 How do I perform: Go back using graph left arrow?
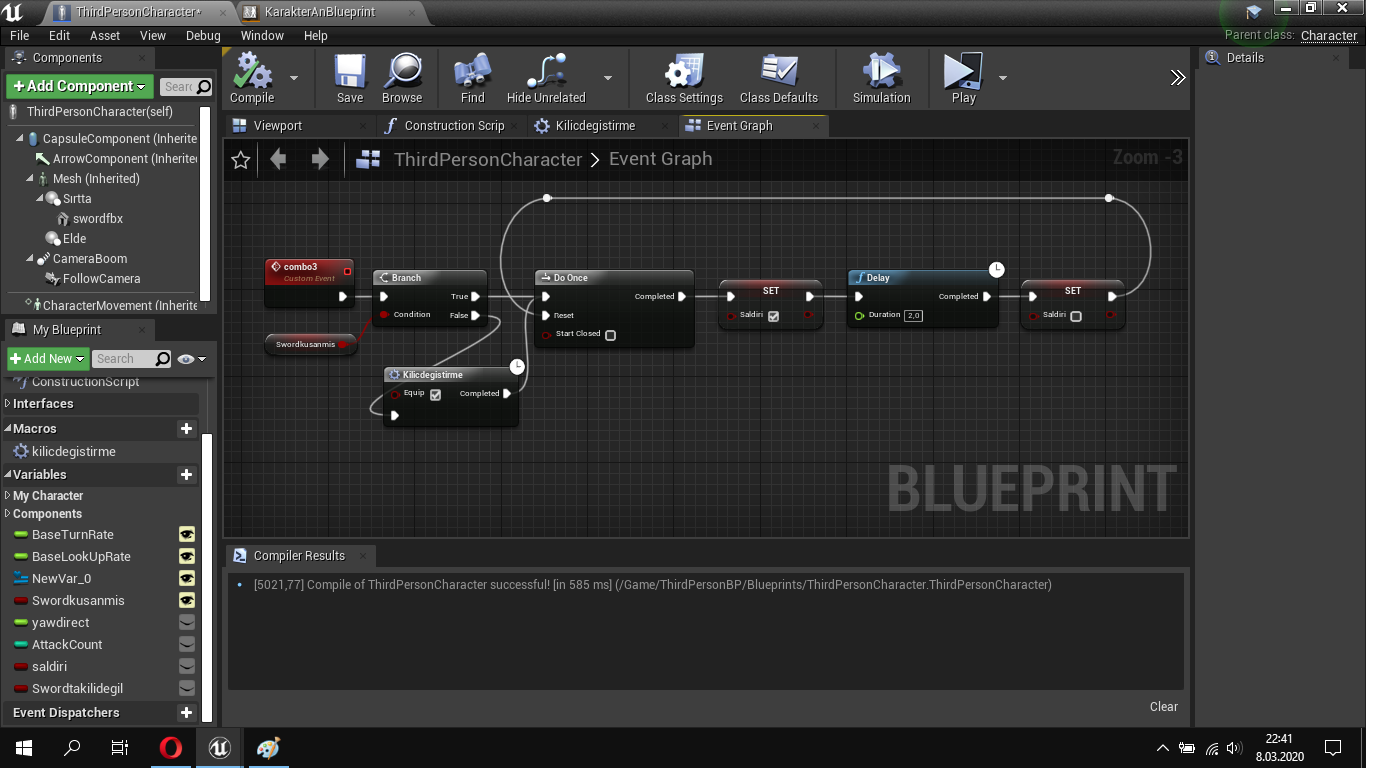278,159
